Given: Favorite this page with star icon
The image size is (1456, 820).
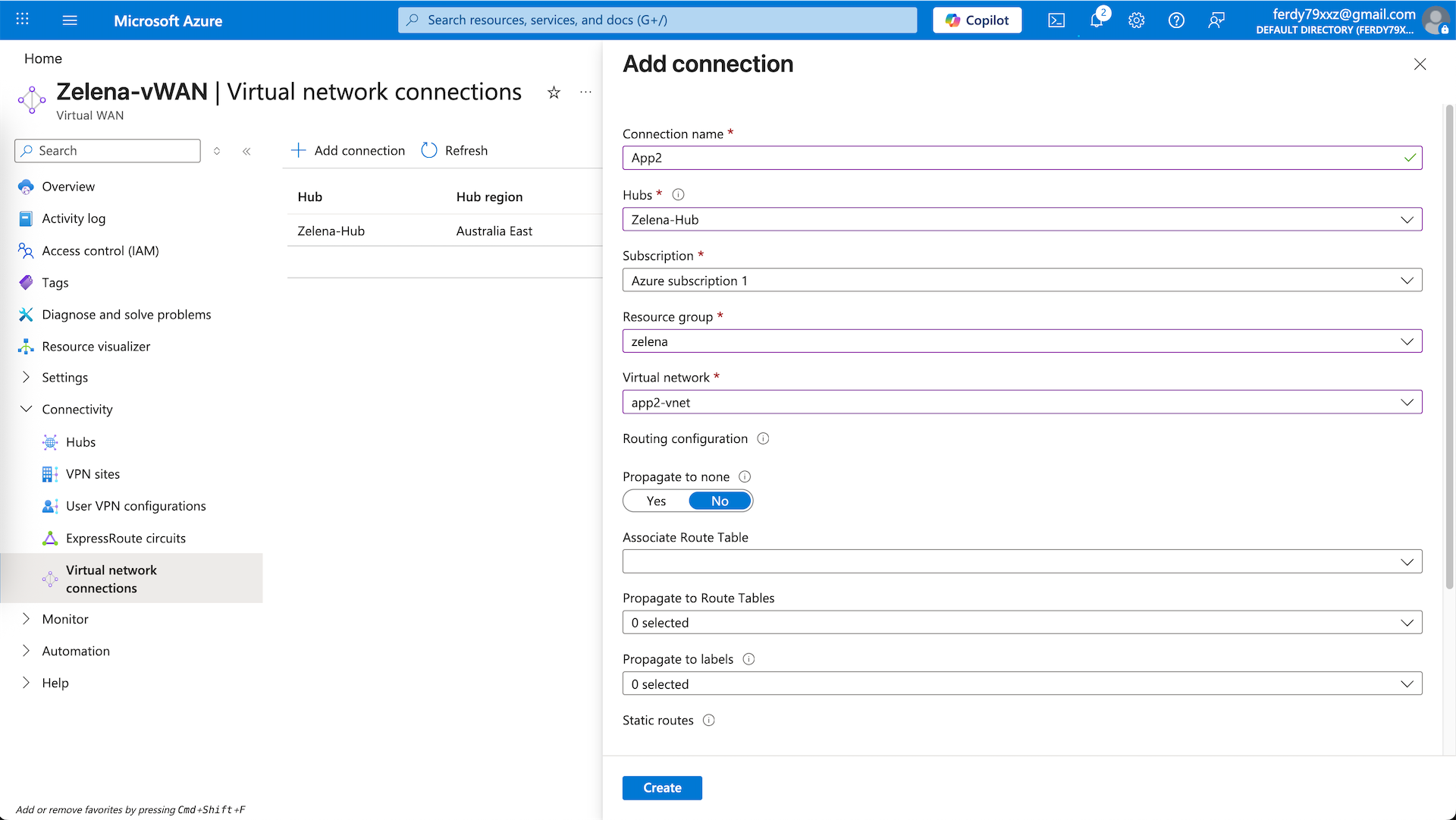Looking at the screenshot, I should 554,93.
